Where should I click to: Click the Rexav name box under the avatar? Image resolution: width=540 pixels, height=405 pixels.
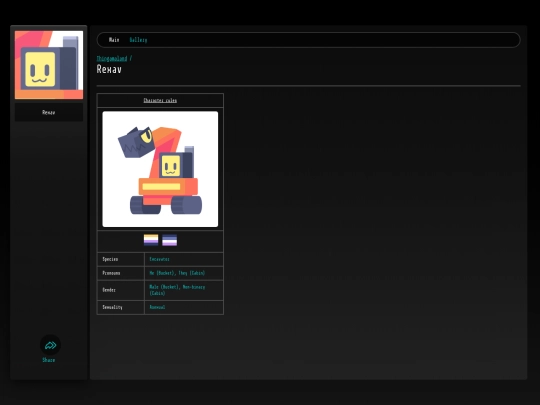49,112
